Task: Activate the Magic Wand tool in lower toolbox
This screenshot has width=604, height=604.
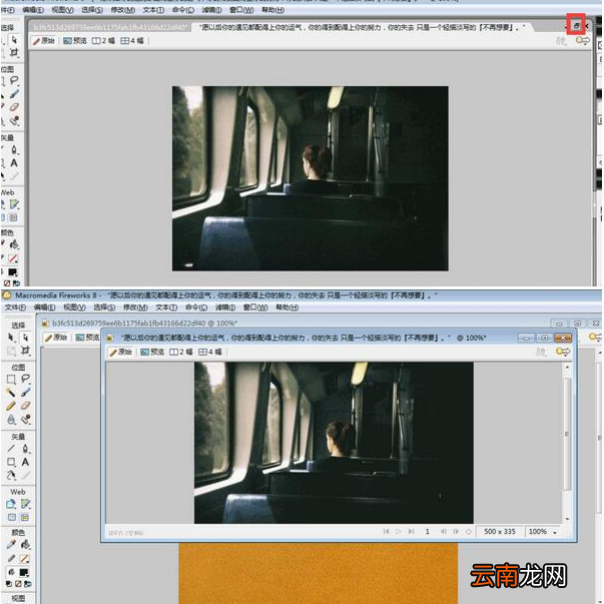Action: pyautogui.click(x=11, y=393)
